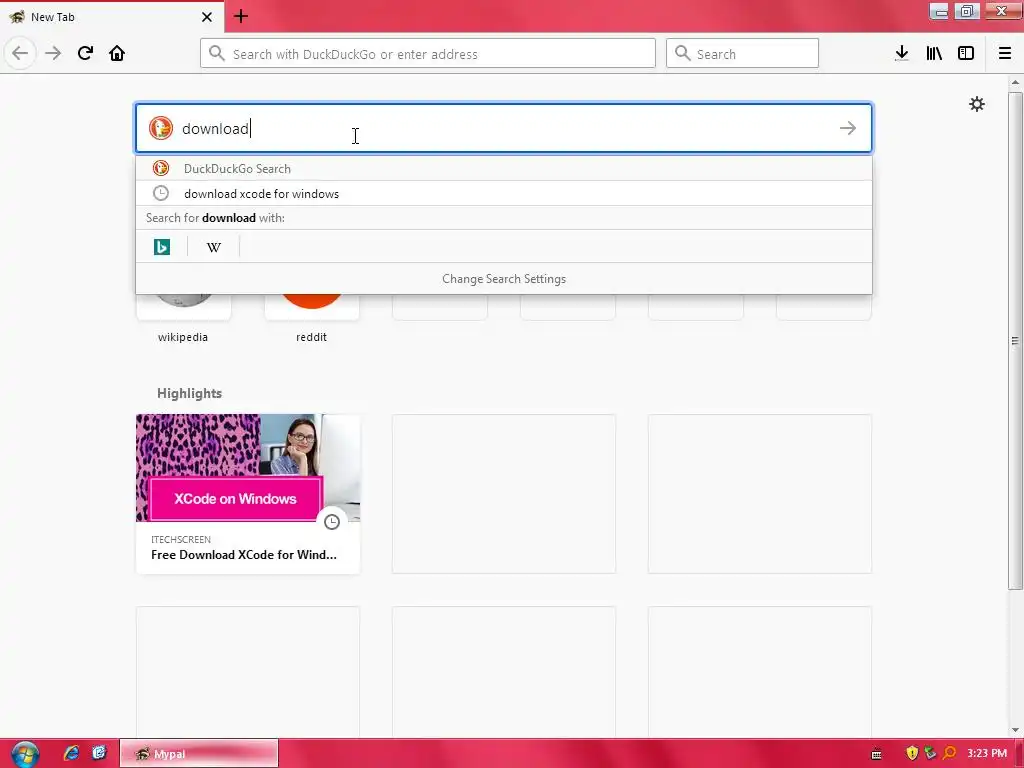Click the history clock on highlight card
Image resolution: width=1024 pixels, height=768 pixels.
point(332,522)
